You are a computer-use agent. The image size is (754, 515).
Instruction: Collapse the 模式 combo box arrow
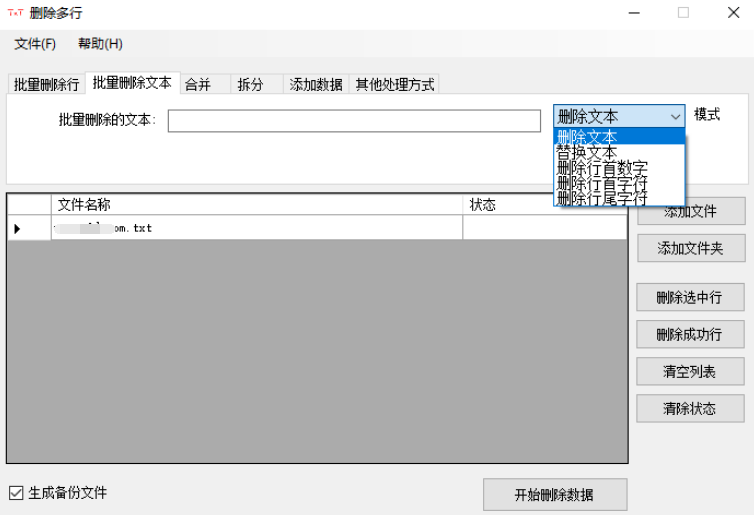click(675, 116)
